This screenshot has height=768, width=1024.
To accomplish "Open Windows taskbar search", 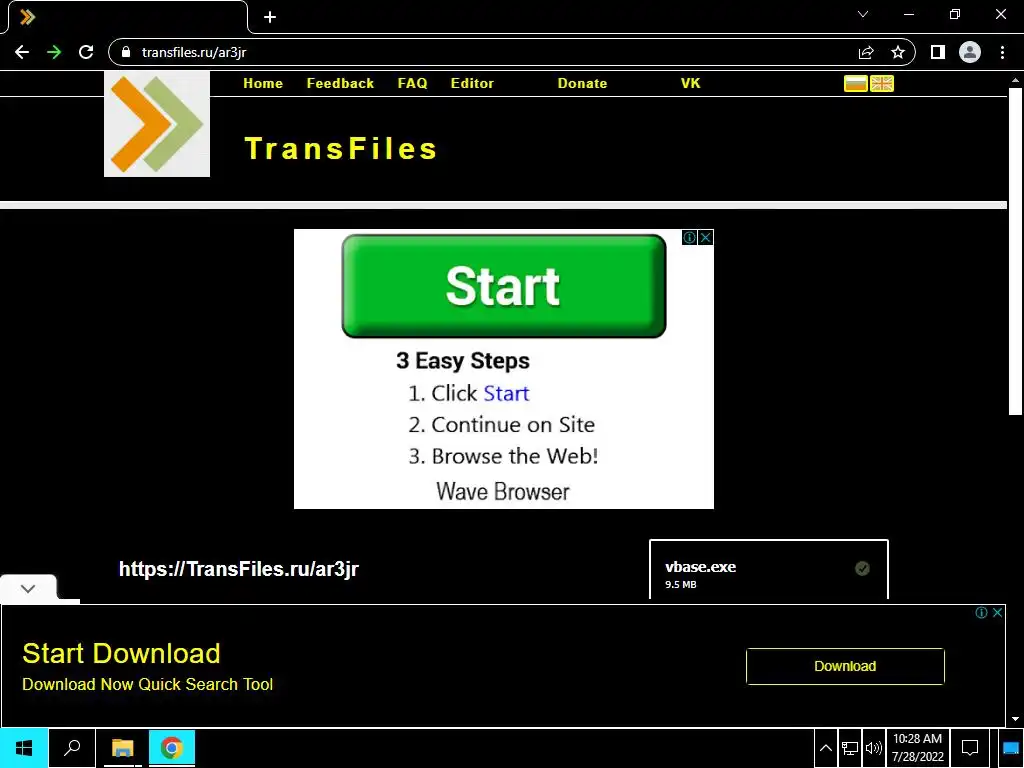I will 72,748.
